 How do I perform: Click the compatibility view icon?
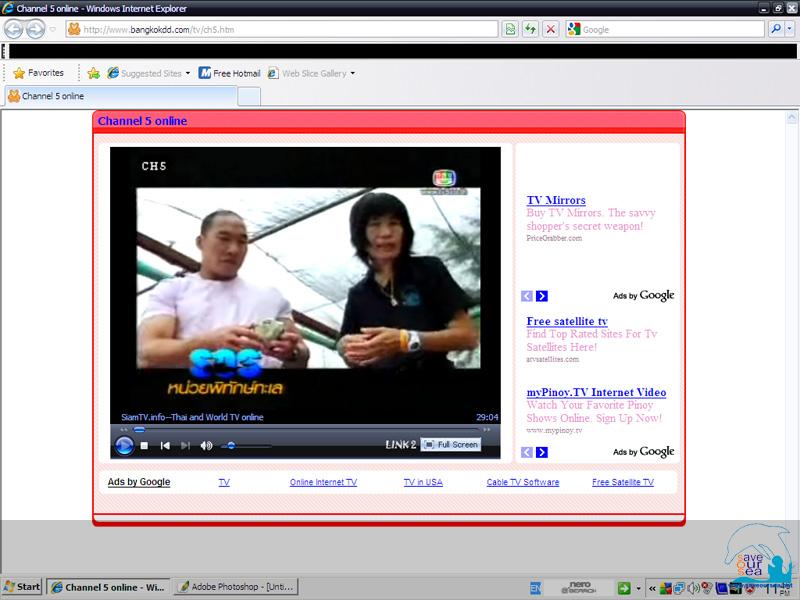(511, 29)
